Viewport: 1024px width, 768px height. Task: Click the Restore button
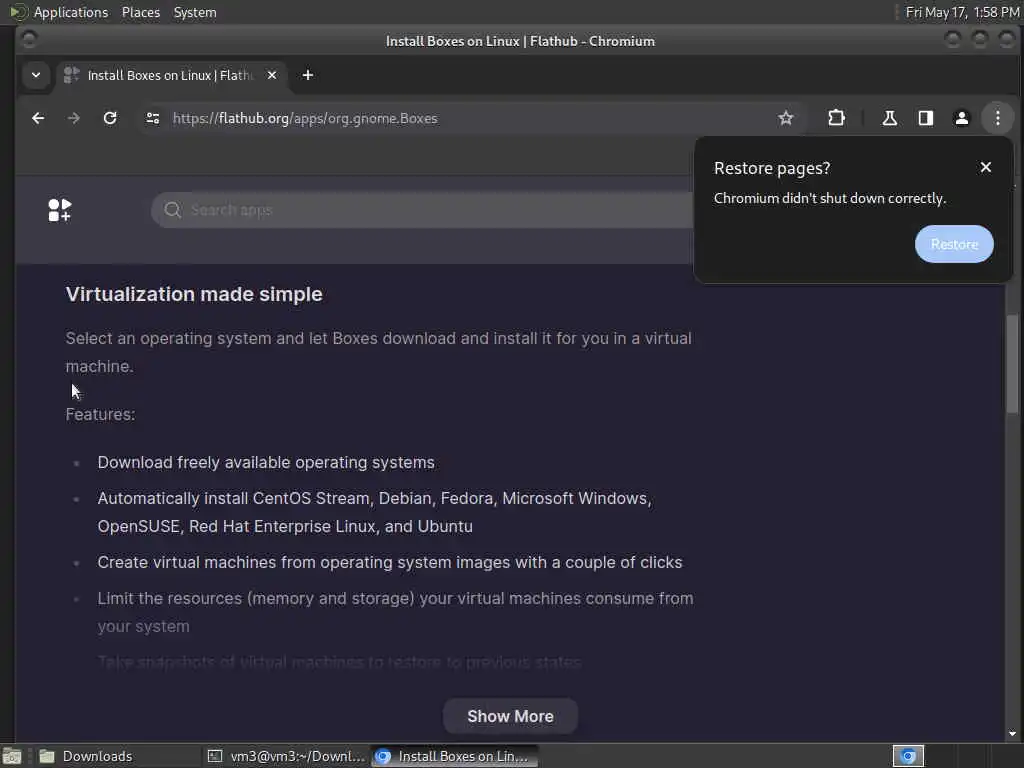click(954, 244)
